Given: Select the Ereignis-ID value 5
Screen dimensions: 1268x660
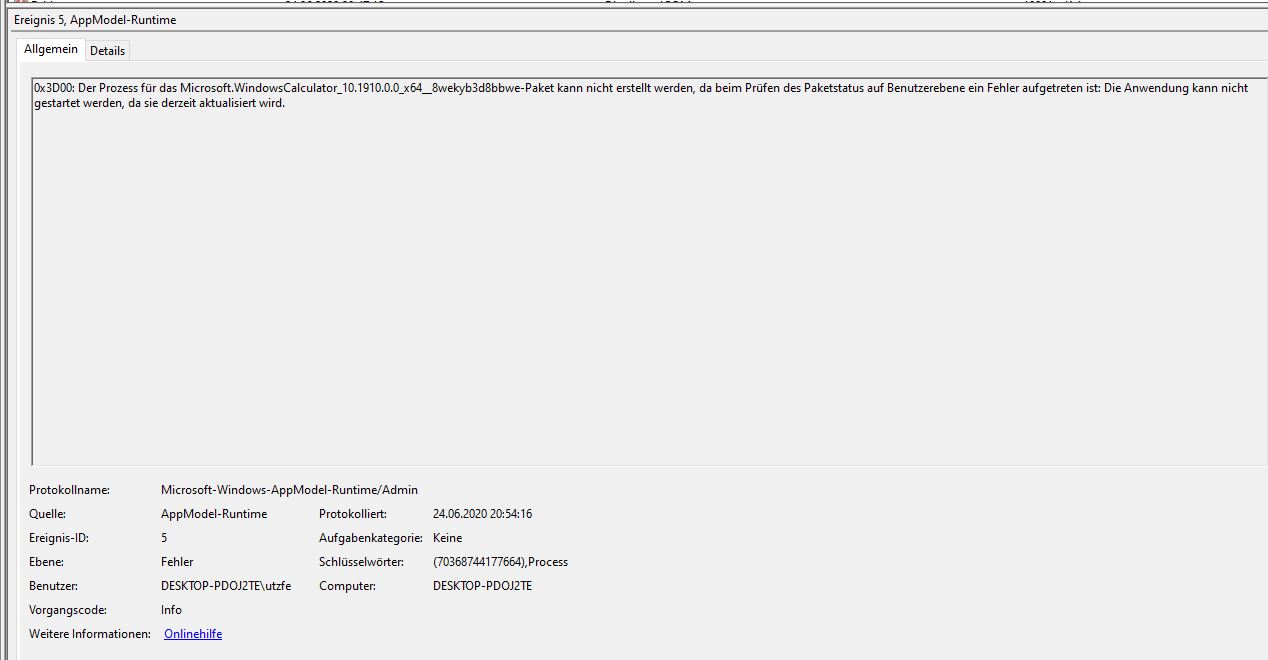Looking at the screenshot, I should click(x=164, y=538).
